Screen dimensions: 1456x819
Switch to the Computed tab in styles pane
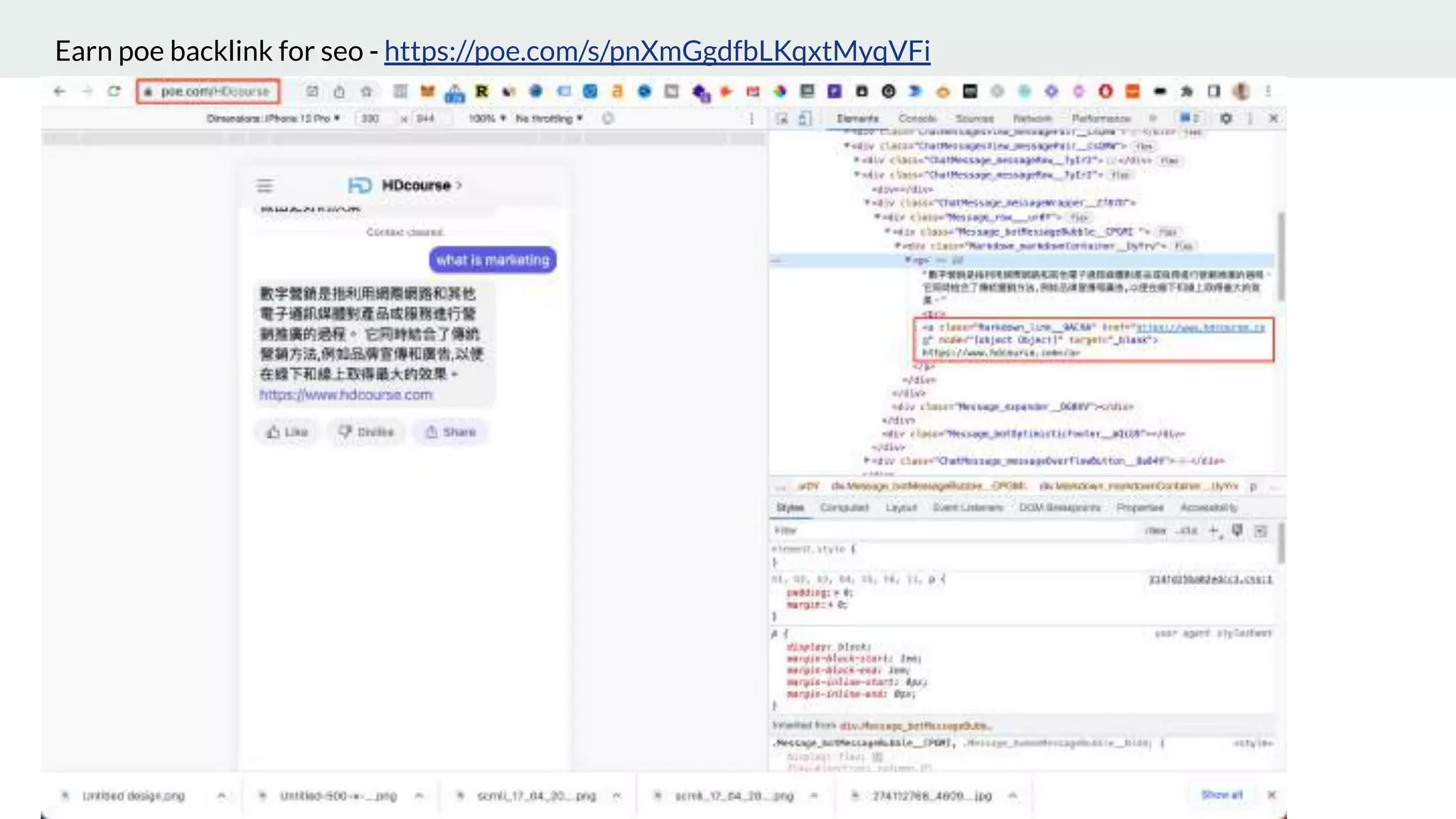[x=844, y=508]
